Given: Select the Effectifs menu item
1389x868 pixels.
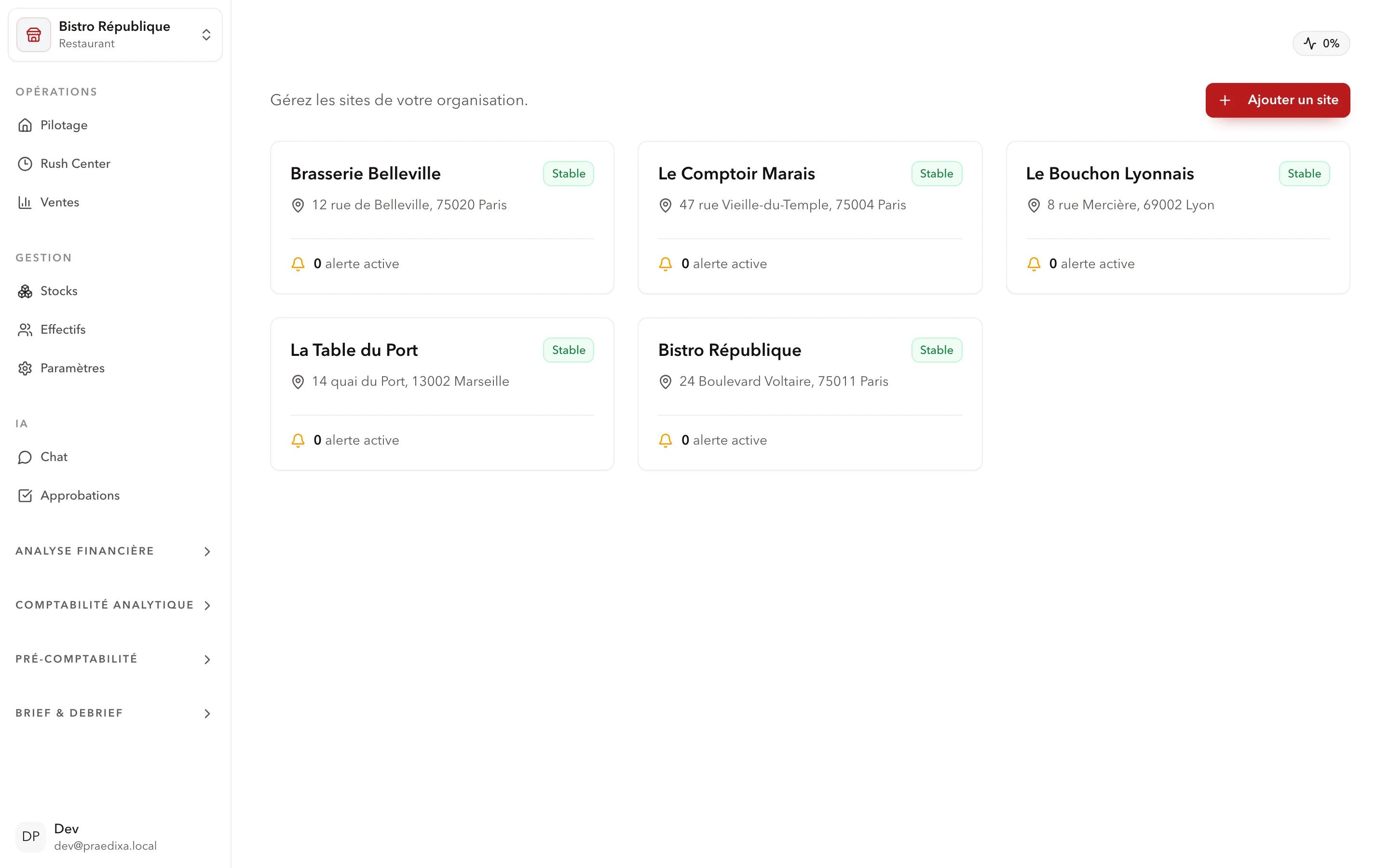Looking at the screenshot, I should pyautogui.click(x=115, y=329).
